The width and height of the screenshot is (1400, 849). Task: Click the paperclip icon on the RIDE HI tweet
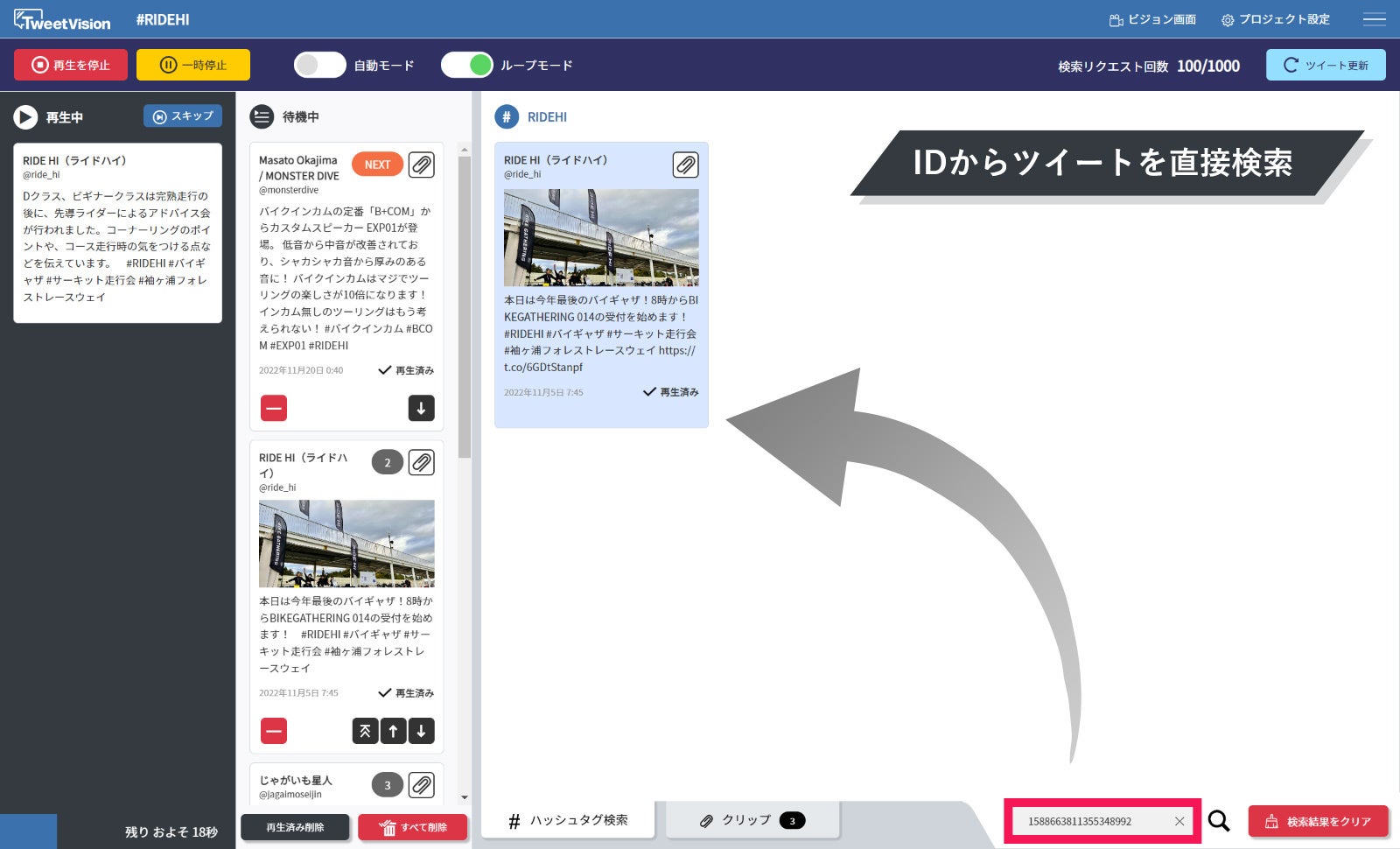pos(686,165)
